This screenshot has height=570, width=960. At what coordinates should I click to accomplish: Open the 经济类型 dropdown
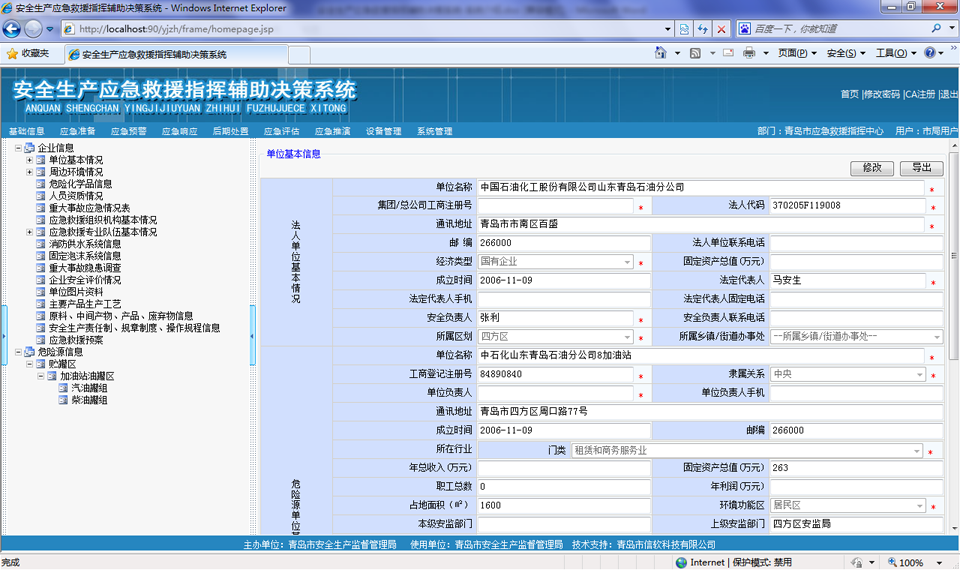pyautogui.click(x=628, y=262)
